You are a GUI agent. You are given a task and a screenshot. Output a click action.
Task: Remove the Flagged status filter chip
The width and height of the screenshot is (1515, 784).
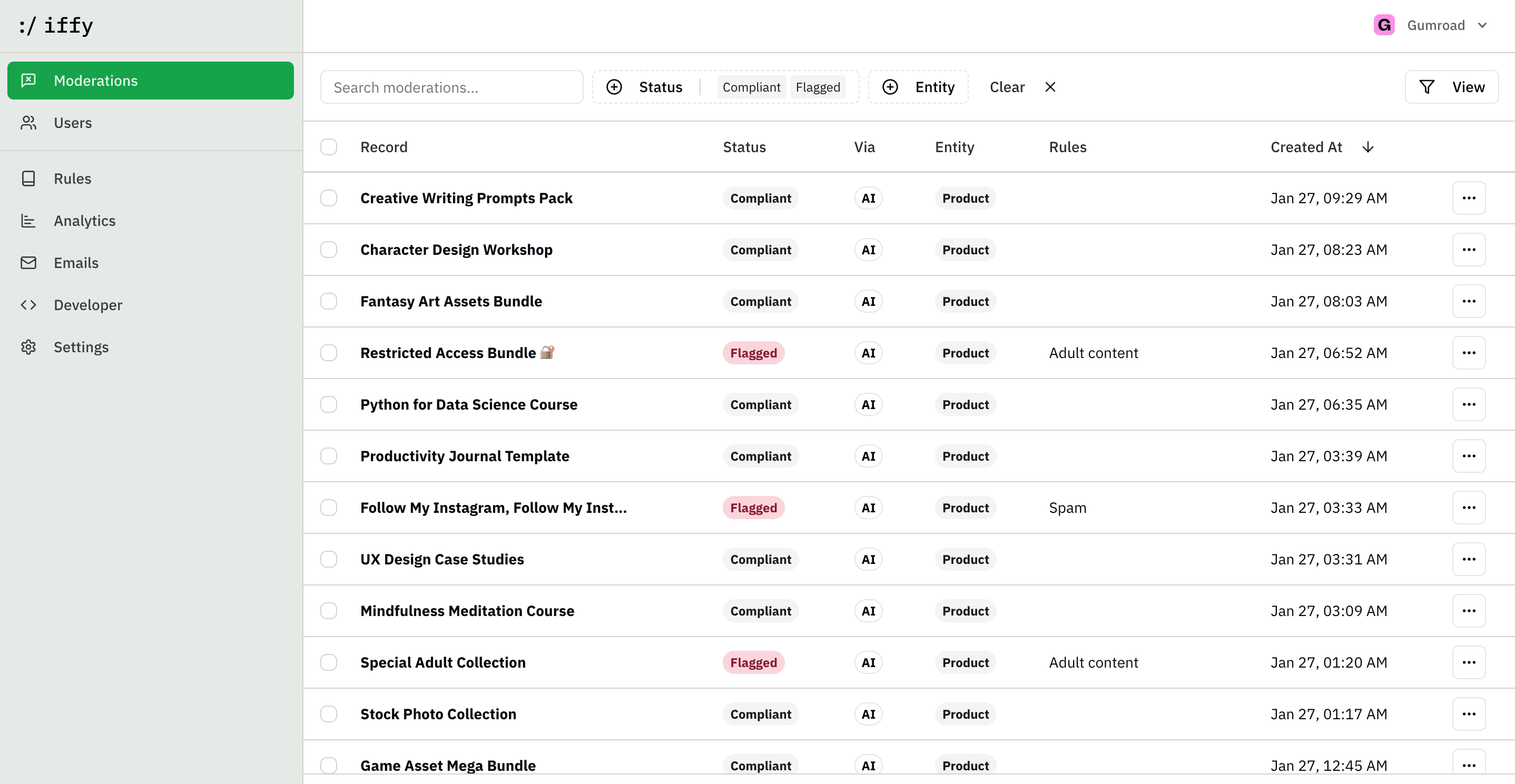[818, 86]
